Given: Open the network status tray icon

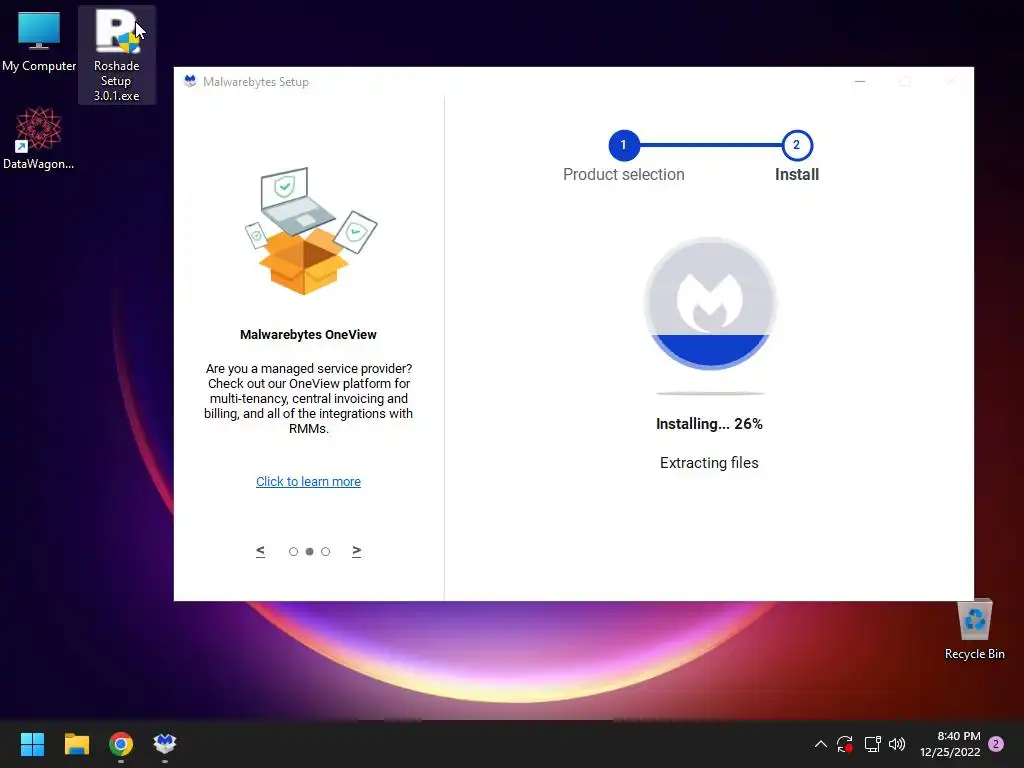Looking at the screenshot, I should point(872,744).
